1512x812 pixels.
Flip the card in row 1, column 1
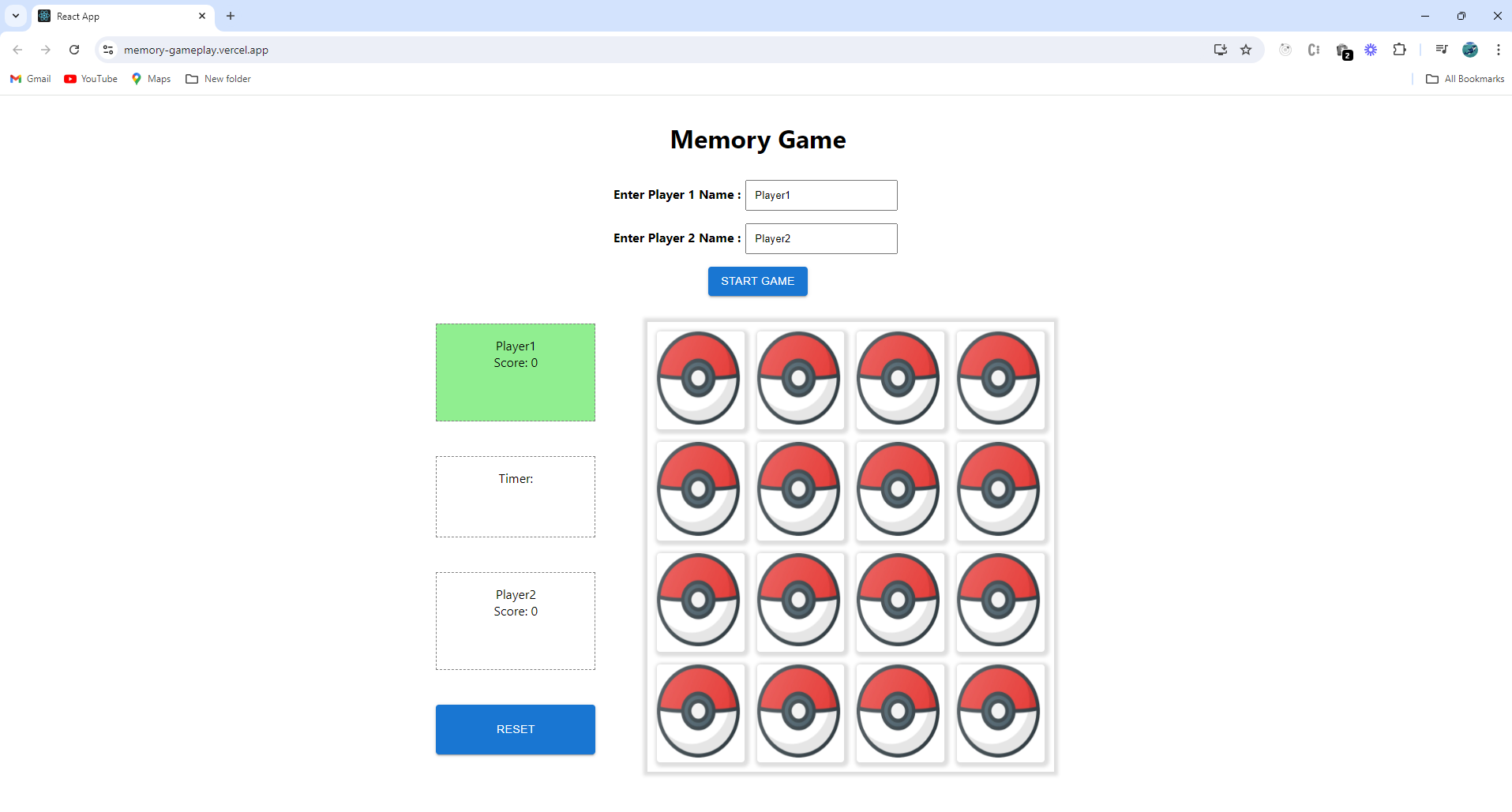pyautogui.click(x=700, y=380)
